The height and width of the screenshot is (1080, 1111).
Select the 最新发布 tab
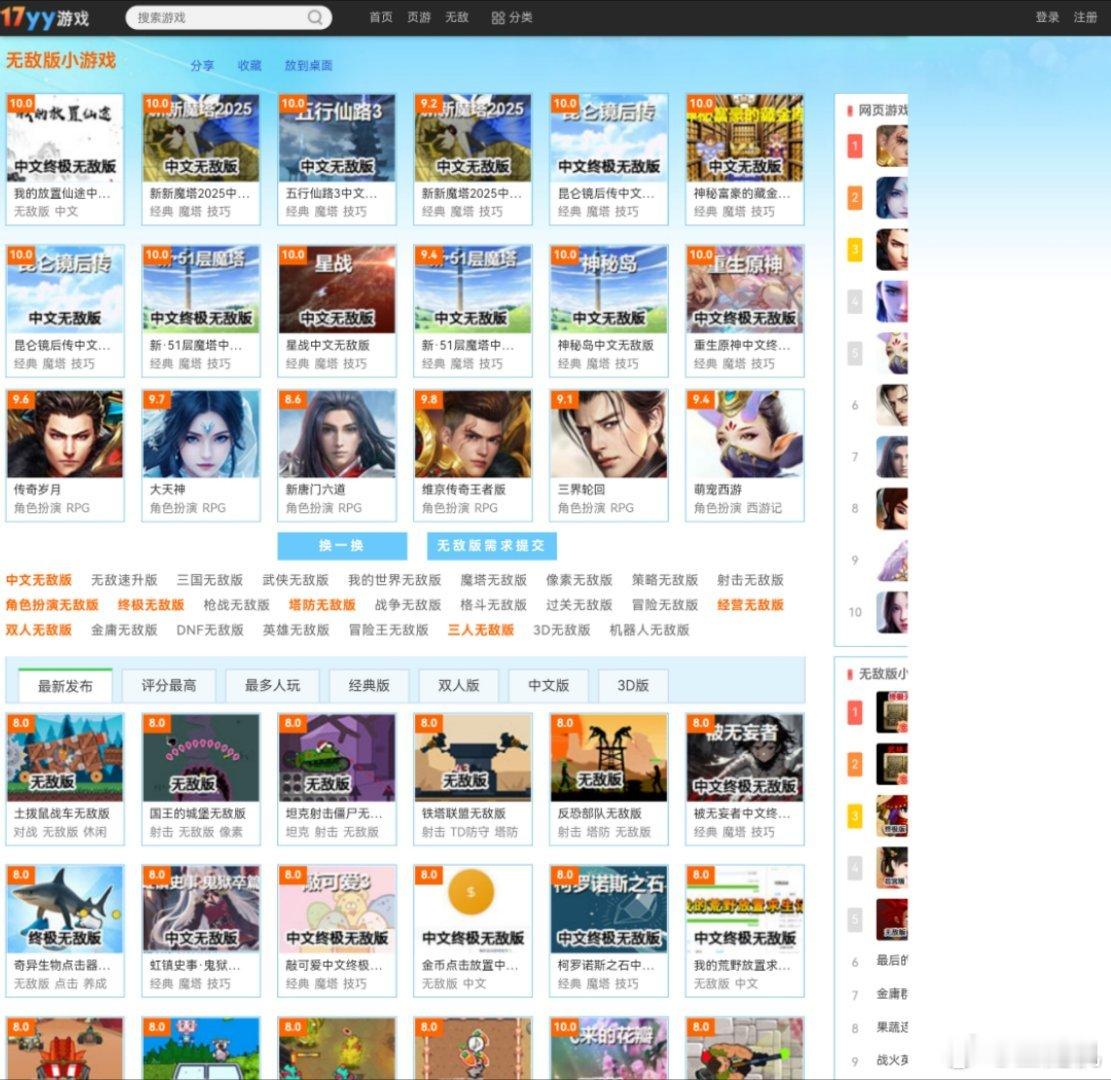(x=65, y=685)
